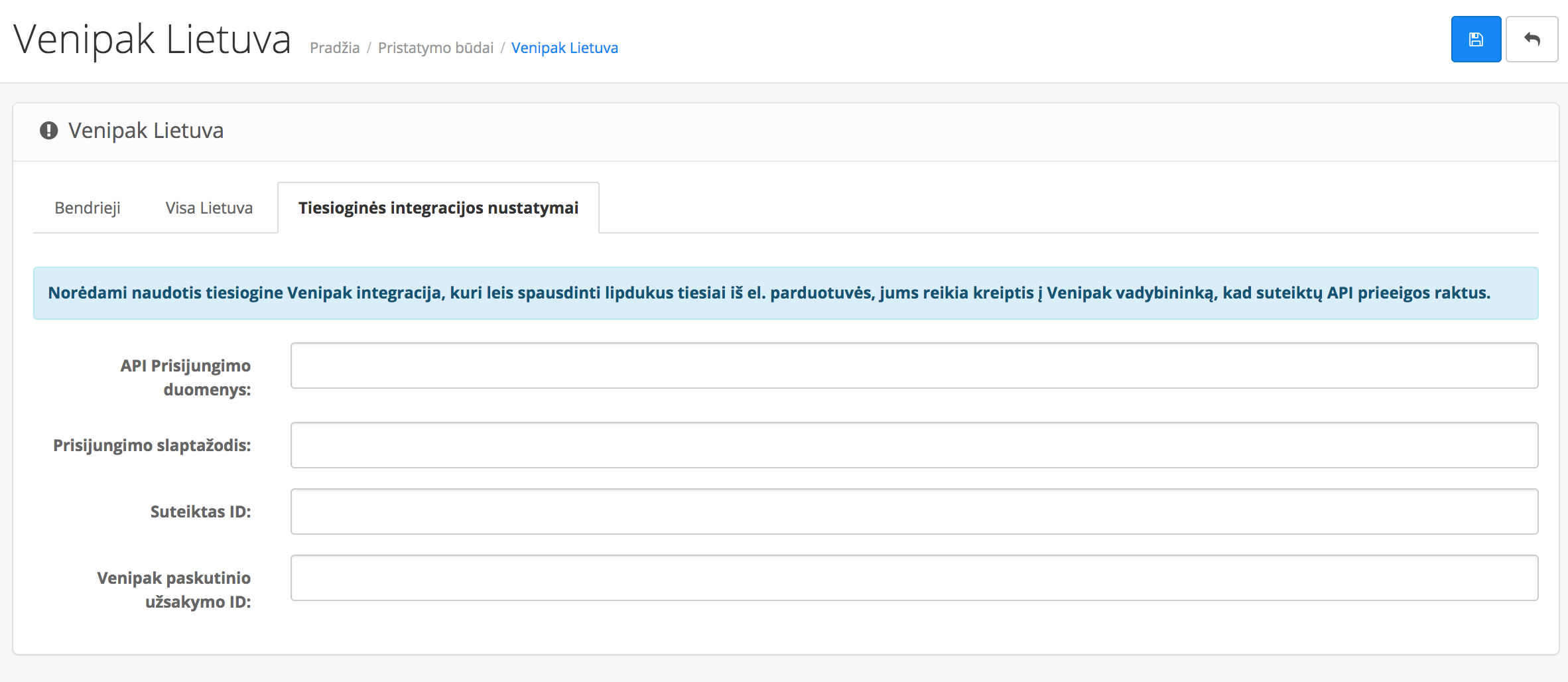Click the 'Prisijungimo slaptažodis:' label

tap(152, 445)
